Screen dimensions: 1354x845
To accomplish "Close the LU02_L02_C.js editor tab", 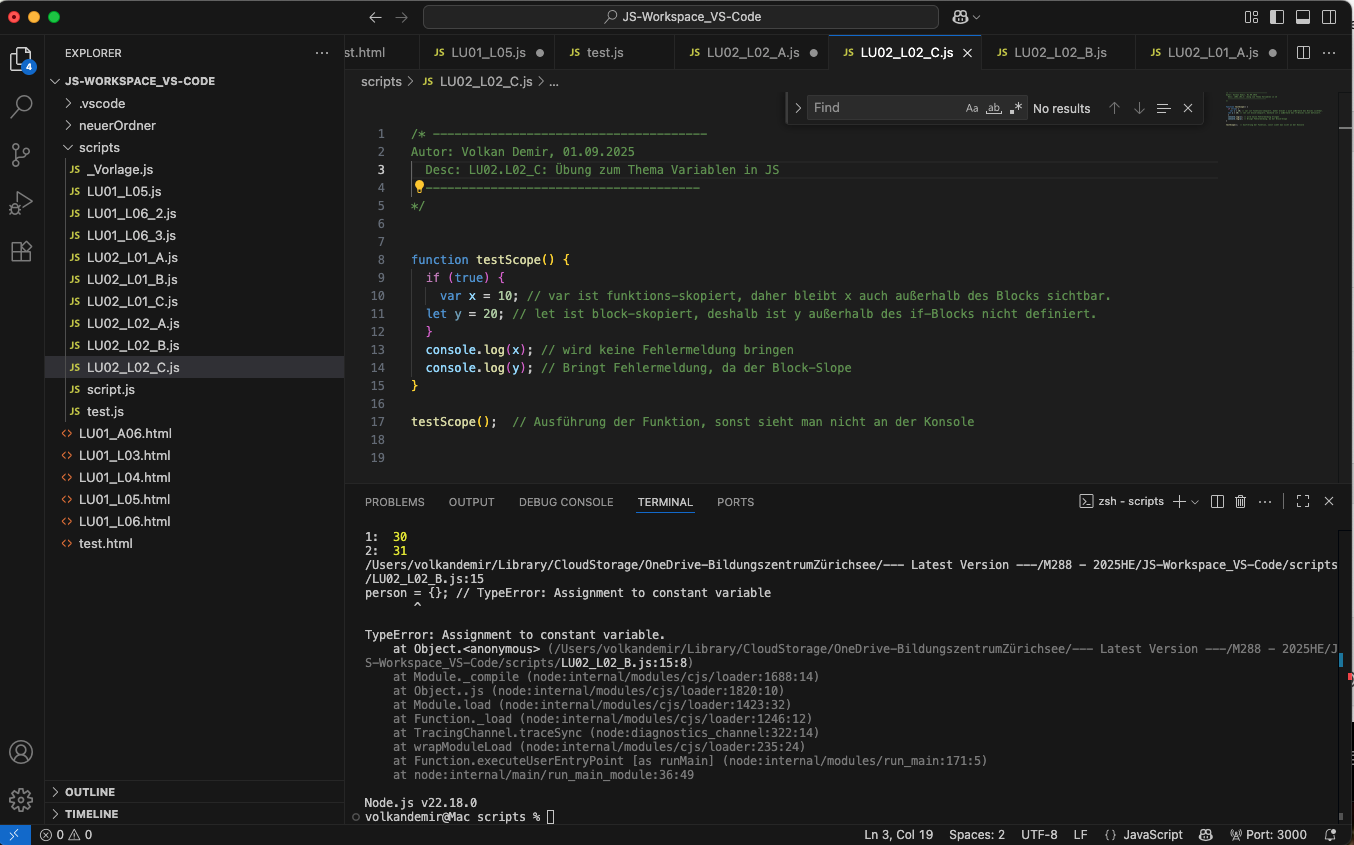I will [967, 53].
